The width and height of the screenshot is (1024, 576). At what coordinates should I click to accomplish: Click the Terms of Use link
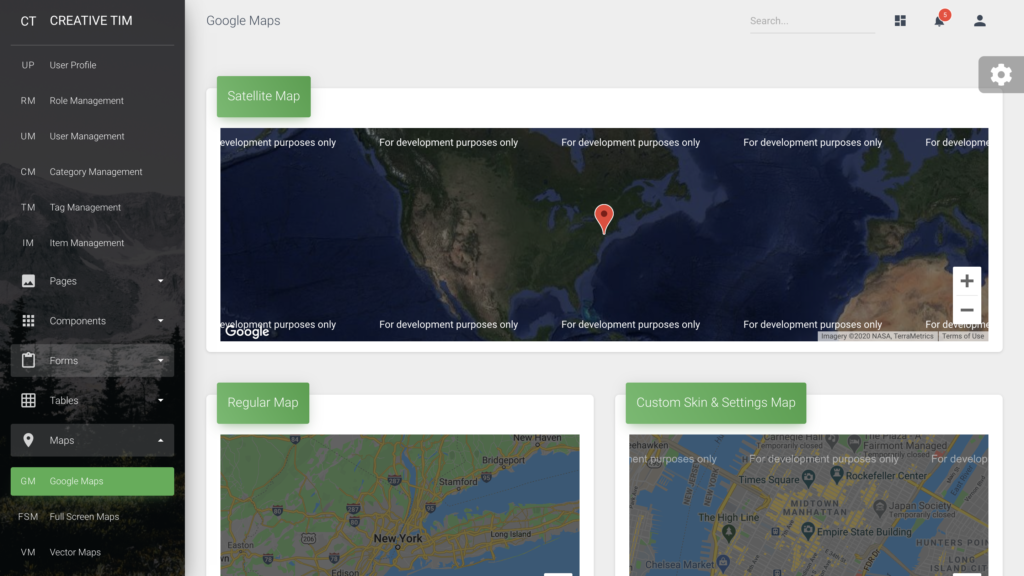click(963, 336)
